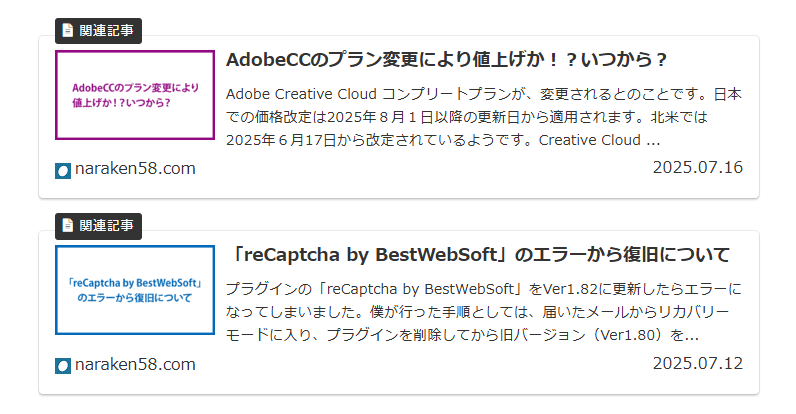
Task: Click the Adobe Creative Cloud excerpt text
Action: point(484,117)
